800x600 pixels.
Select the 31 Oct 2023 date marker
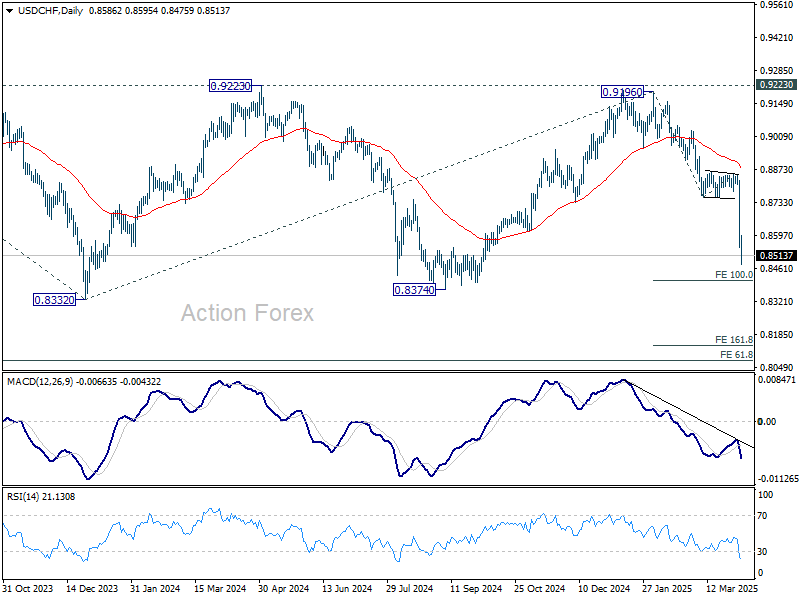28,589
